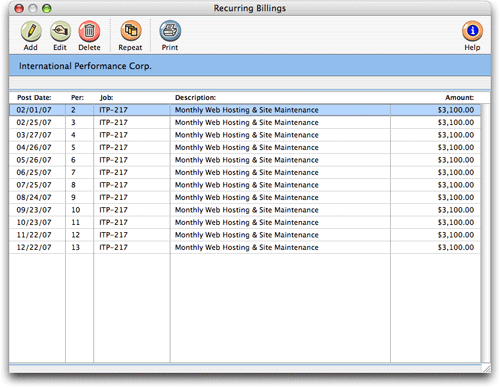Open the Edit billing tool

tap(60, 31)
